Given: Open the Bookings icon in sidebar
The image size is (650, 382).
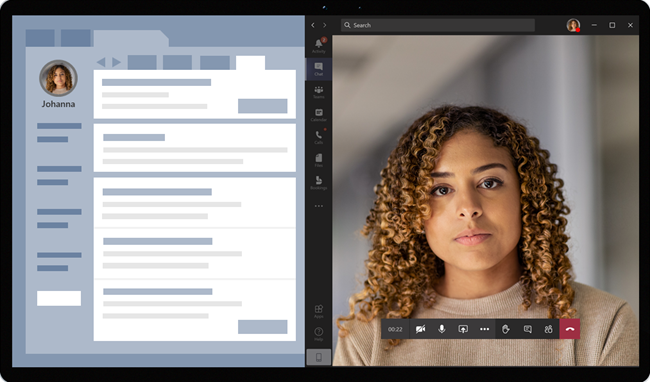Looking at the screenshot, I should click(318, 183).
